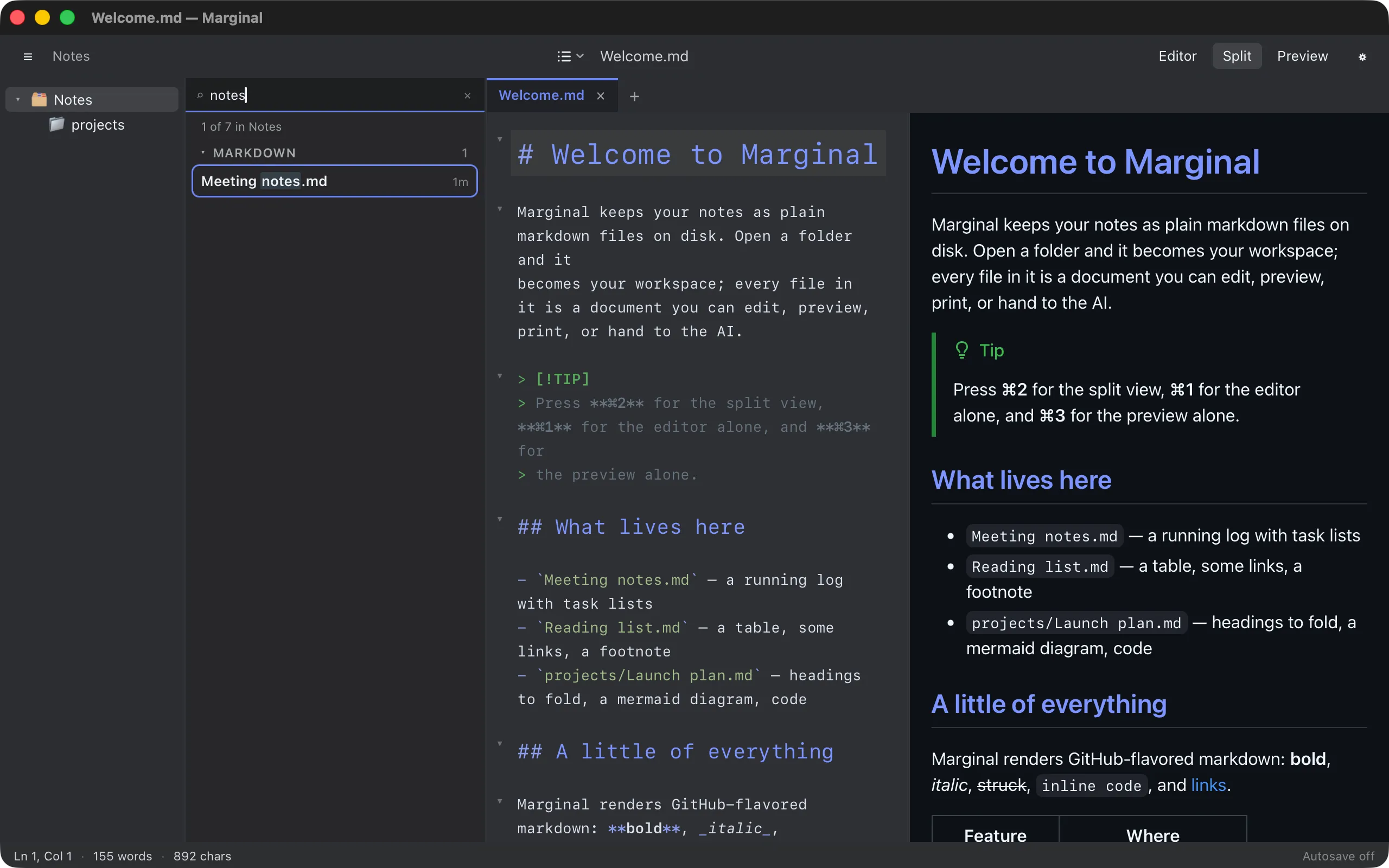Click the 'Where' table header in preview
The width and height of the screenshot is (1389, 868).
point(1152,835)
